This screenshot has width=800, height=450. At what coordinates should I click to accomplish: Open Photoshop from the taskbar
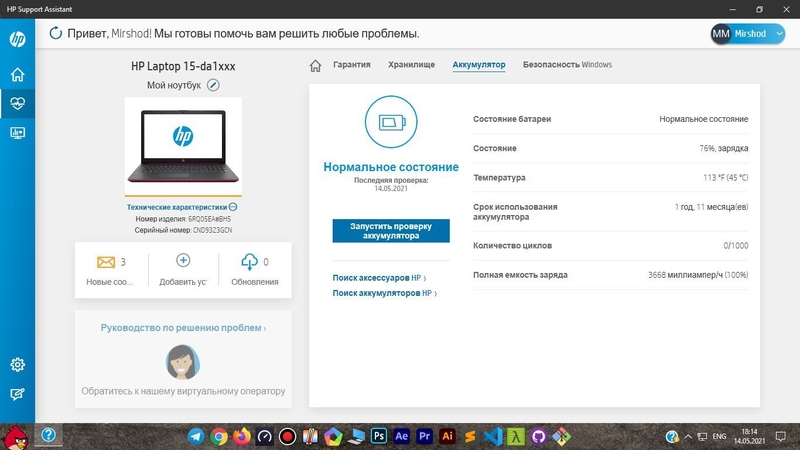pos(379,436)
